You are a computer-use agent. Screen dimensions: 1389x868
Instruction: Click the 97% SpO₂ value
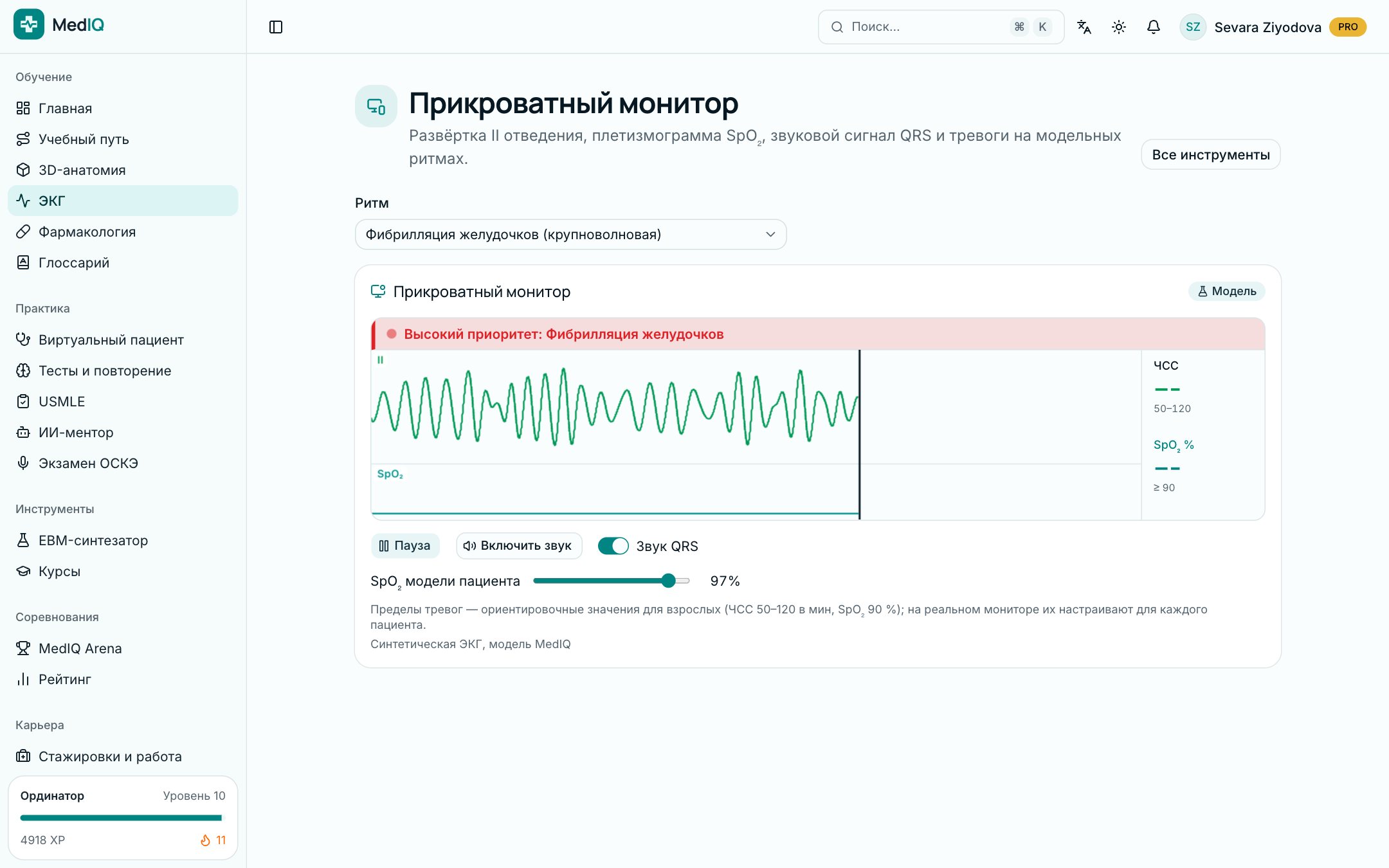click(725, 581)
